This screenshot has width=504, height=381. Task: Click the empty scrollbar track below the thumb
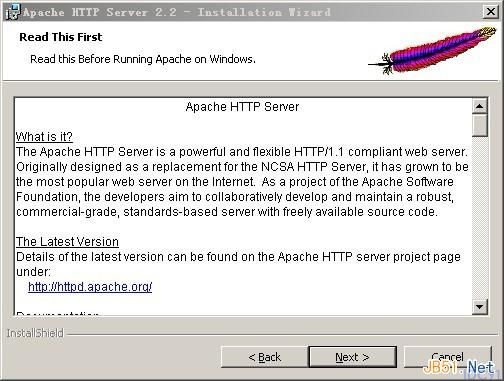pyautogui.click(x=480, y=217)
